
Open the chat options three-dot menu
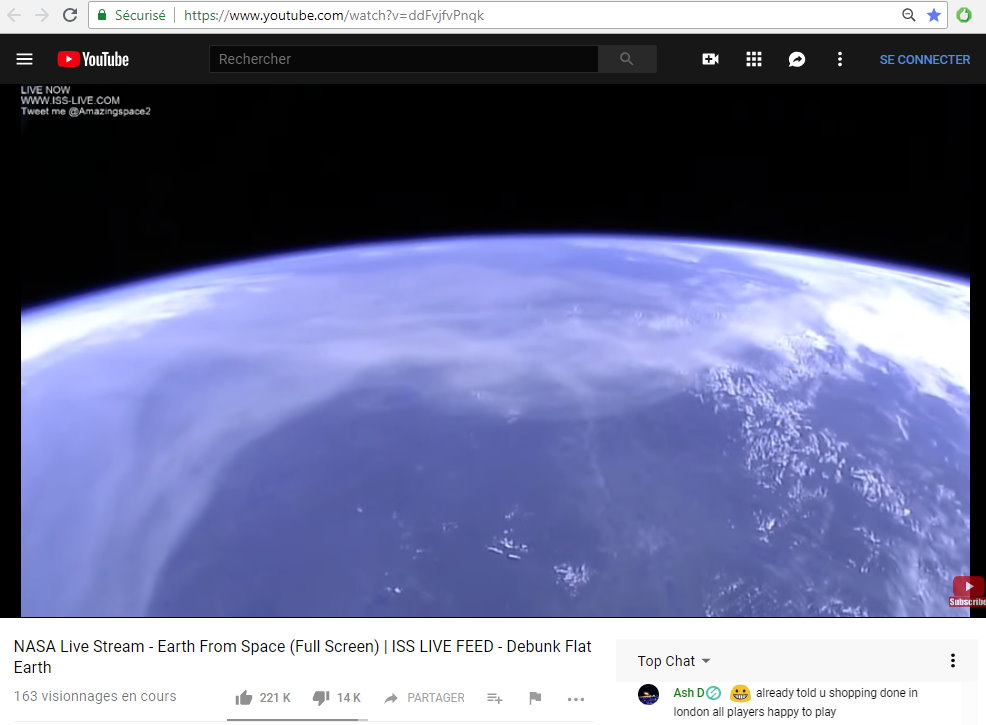click(x=953, y=660)
